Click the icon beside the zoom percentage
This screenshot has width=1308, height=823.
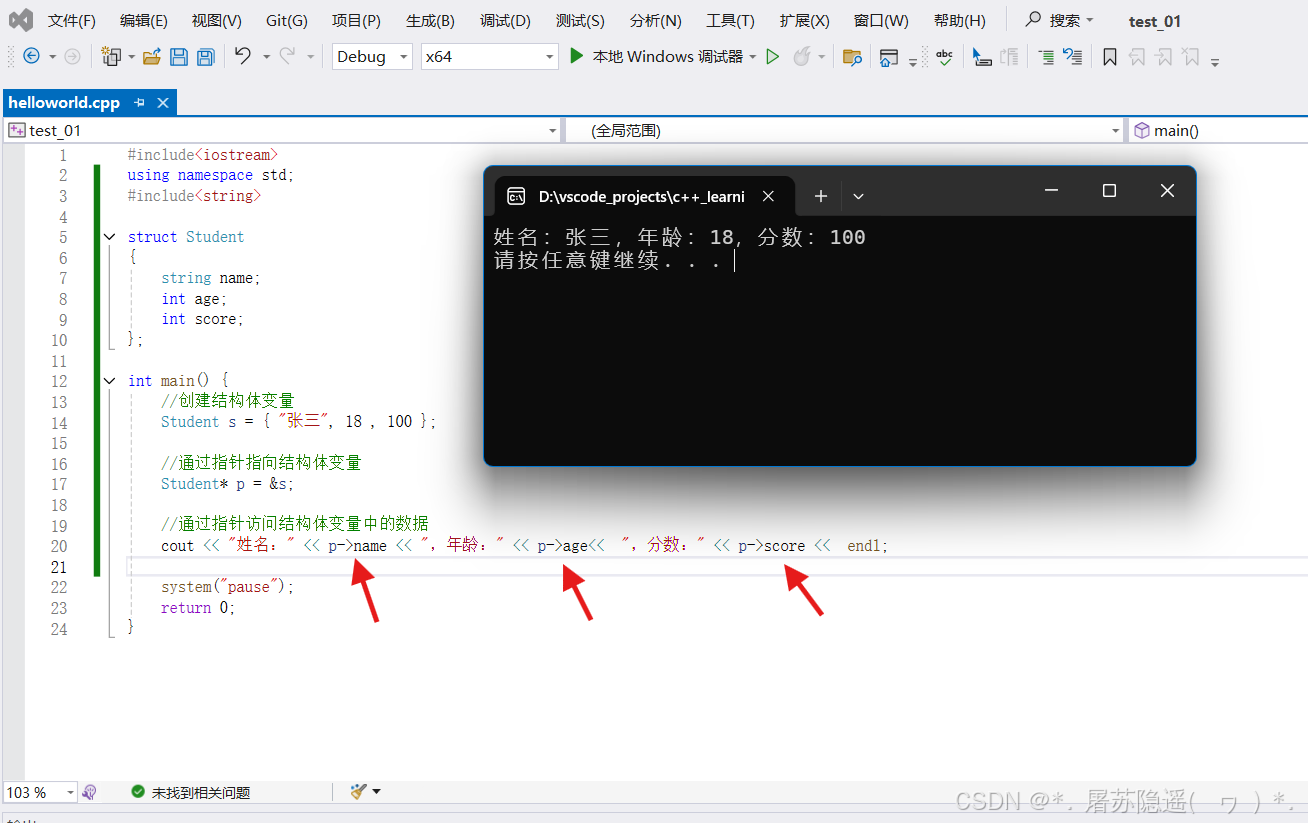pos(90,792)
